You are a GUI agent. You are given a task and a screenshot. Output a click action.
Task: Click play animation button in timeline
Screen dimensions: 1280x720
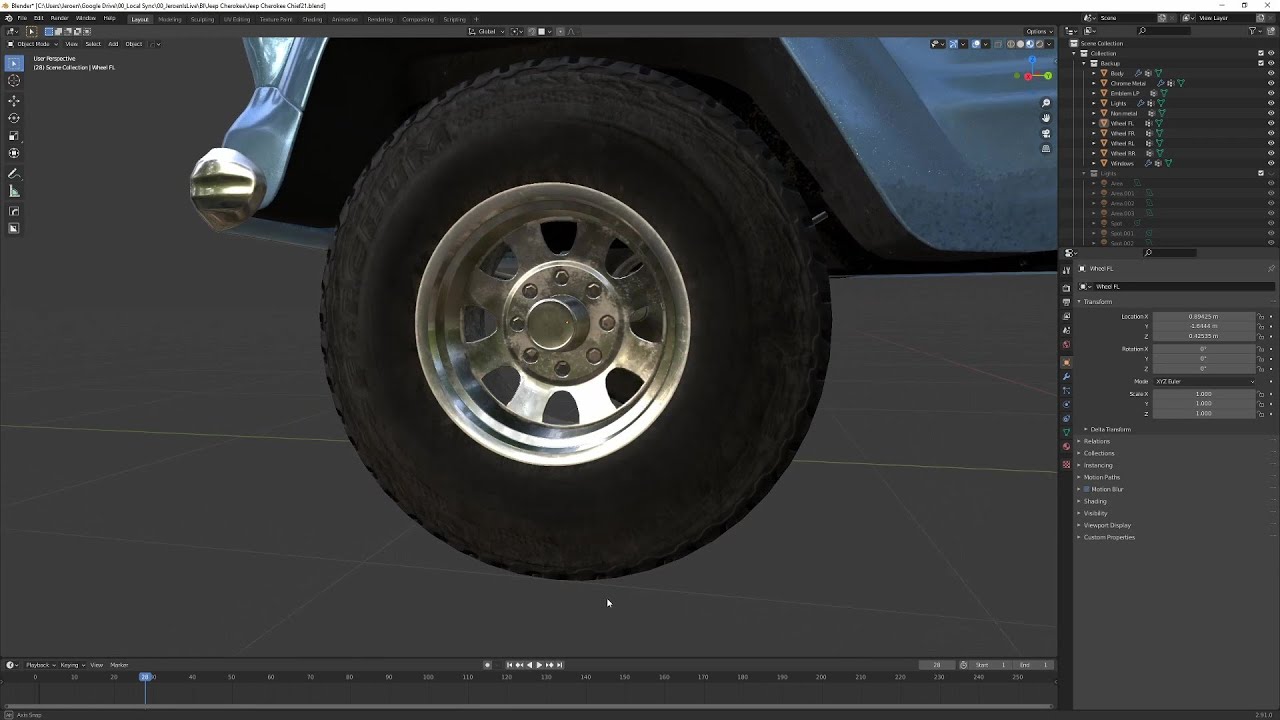(539, 665)
